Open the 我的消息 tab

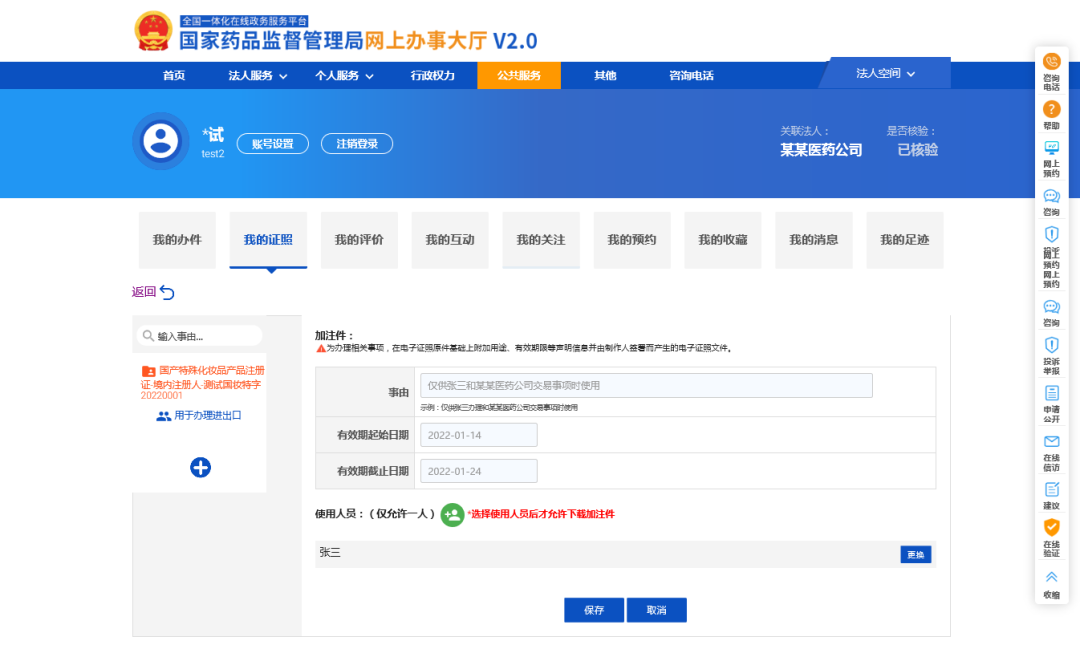click(813, 240)
